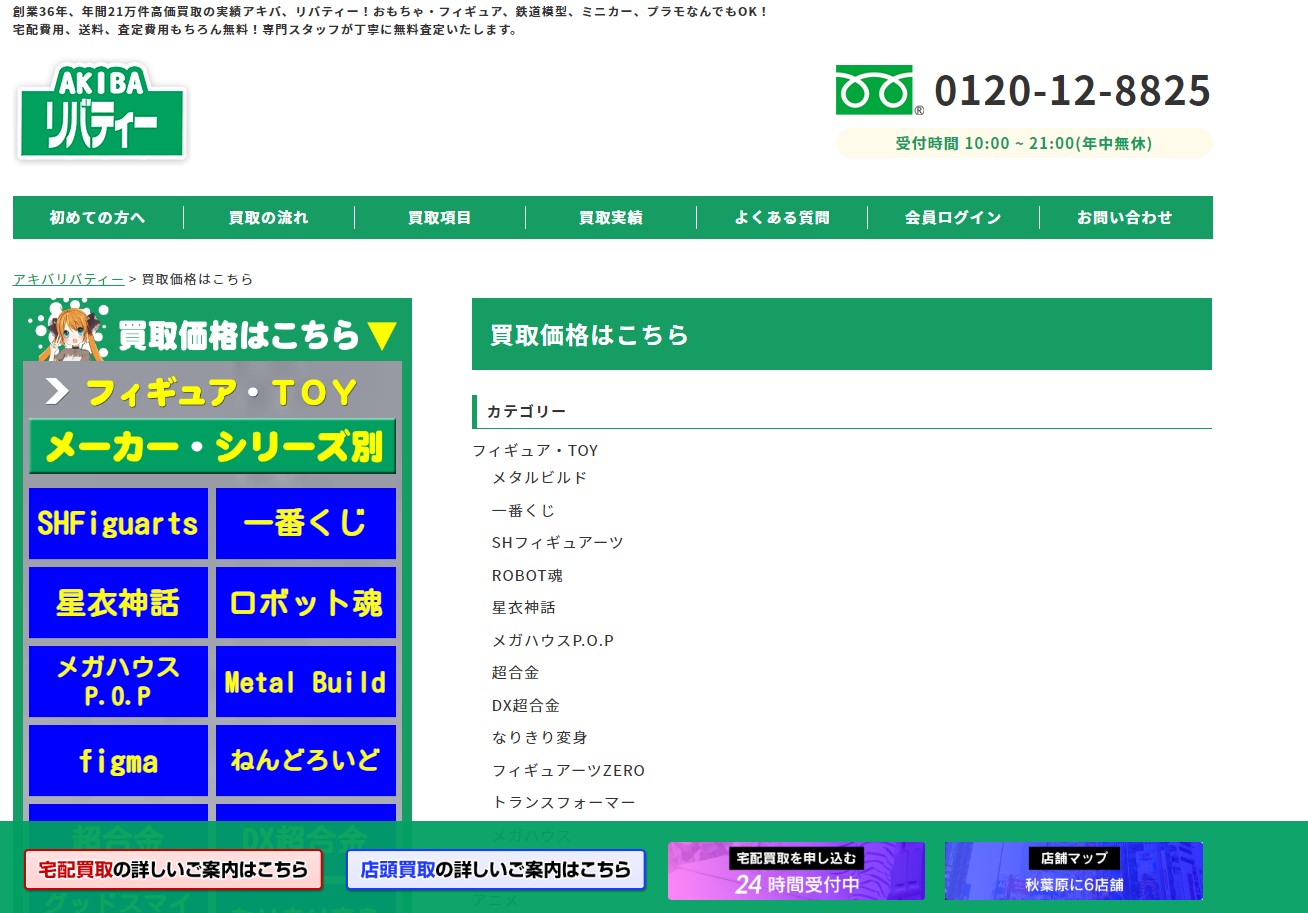Select the メガハウス P.O.P blue tile
Image resolution: width=1308 pixels, height=913 pixels.
118,681
